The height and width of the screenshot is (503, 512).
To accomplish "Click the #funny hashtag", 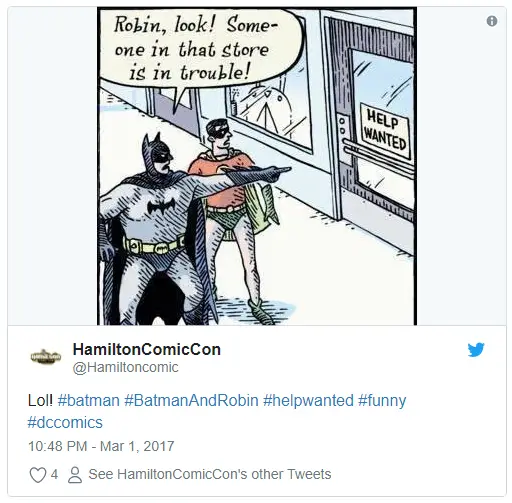I will click(382, 400).
